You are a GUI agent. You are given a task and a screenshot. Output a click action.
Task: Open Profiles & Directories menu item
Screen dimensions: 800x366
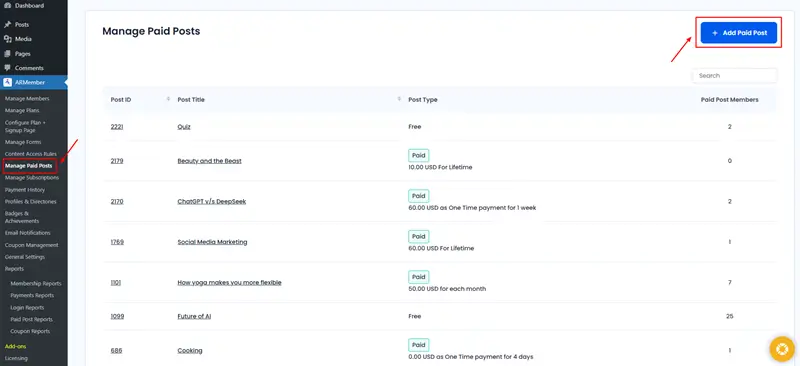click(x=31, y=202)
